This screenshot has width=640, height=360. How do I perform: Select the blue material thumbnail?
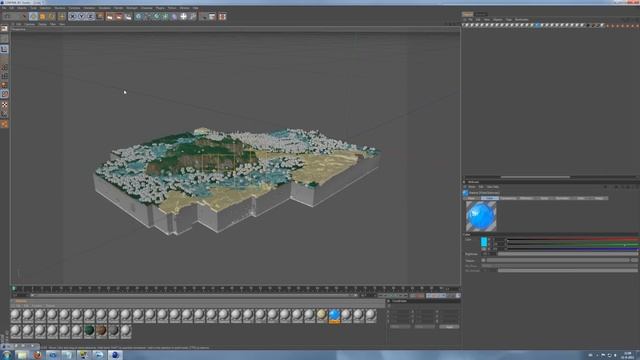334,315
